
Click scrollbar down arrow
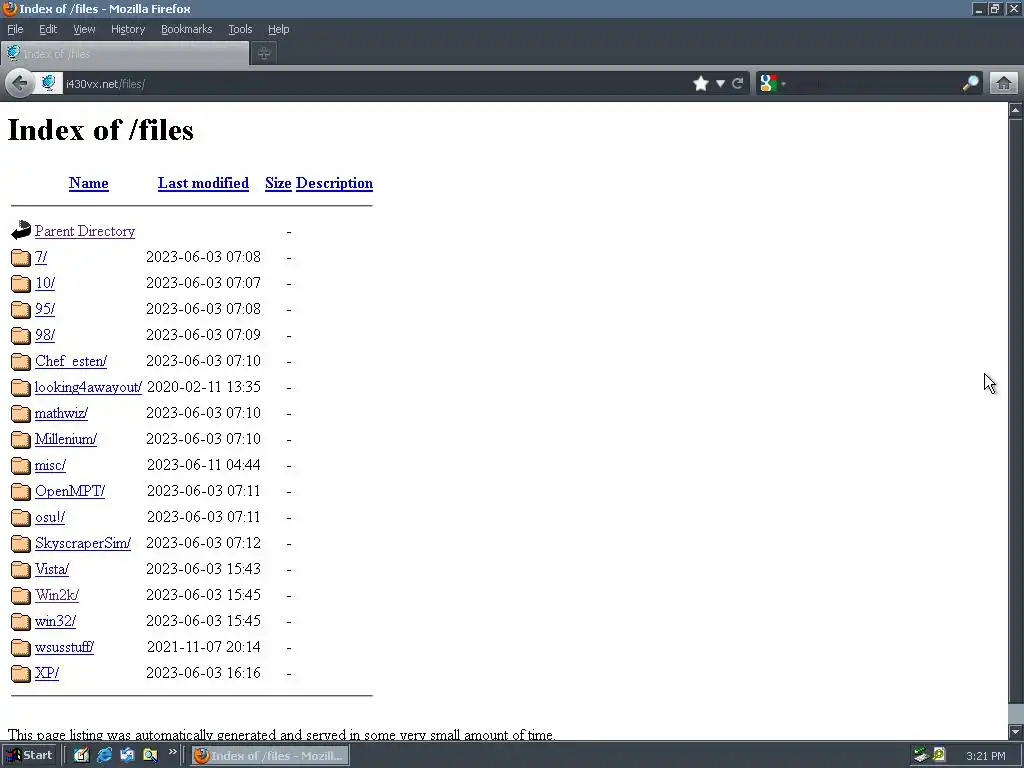pos(1016,732)
